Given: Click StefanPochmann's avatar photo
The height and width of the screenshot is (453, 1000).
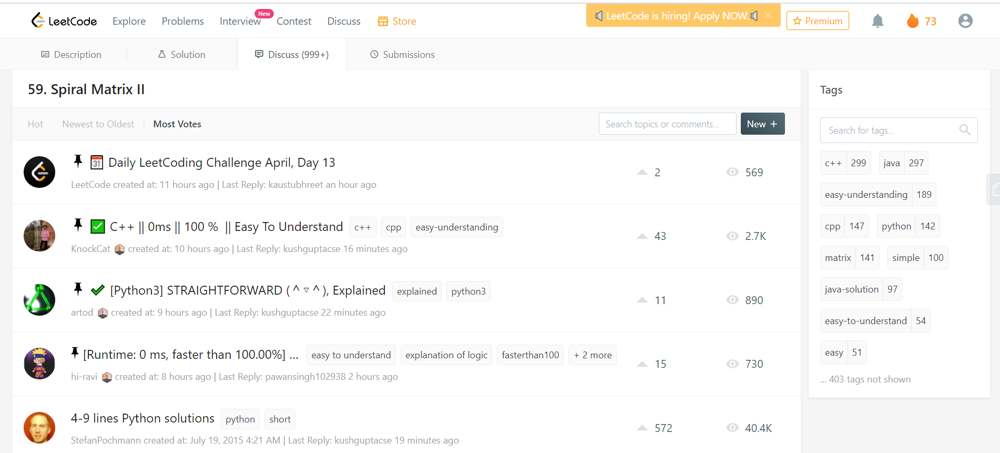Looking at the screenshot, I should [x=40, y=427].
